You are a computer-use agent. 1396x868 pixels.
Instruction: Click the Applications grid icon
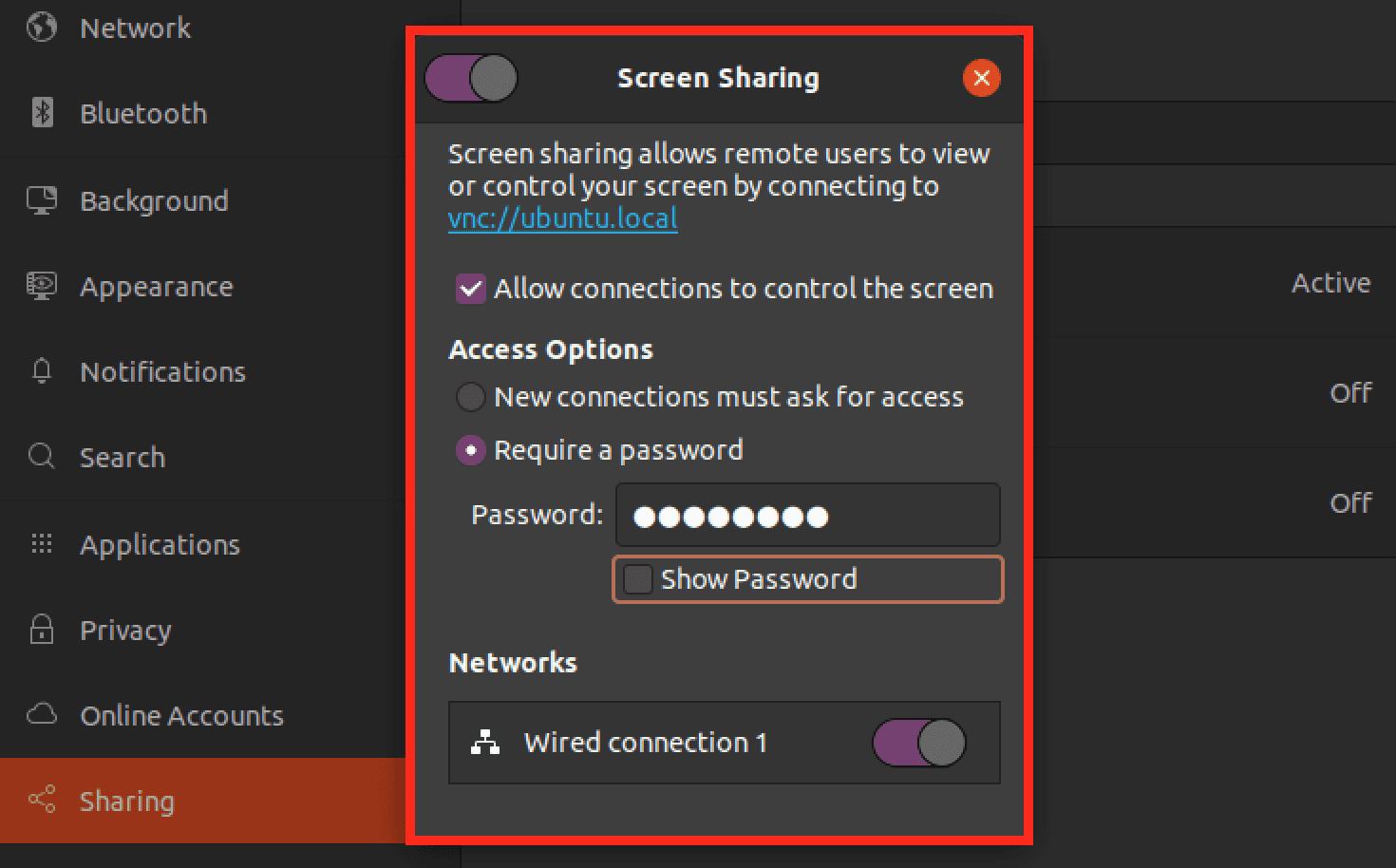(40, 544)
